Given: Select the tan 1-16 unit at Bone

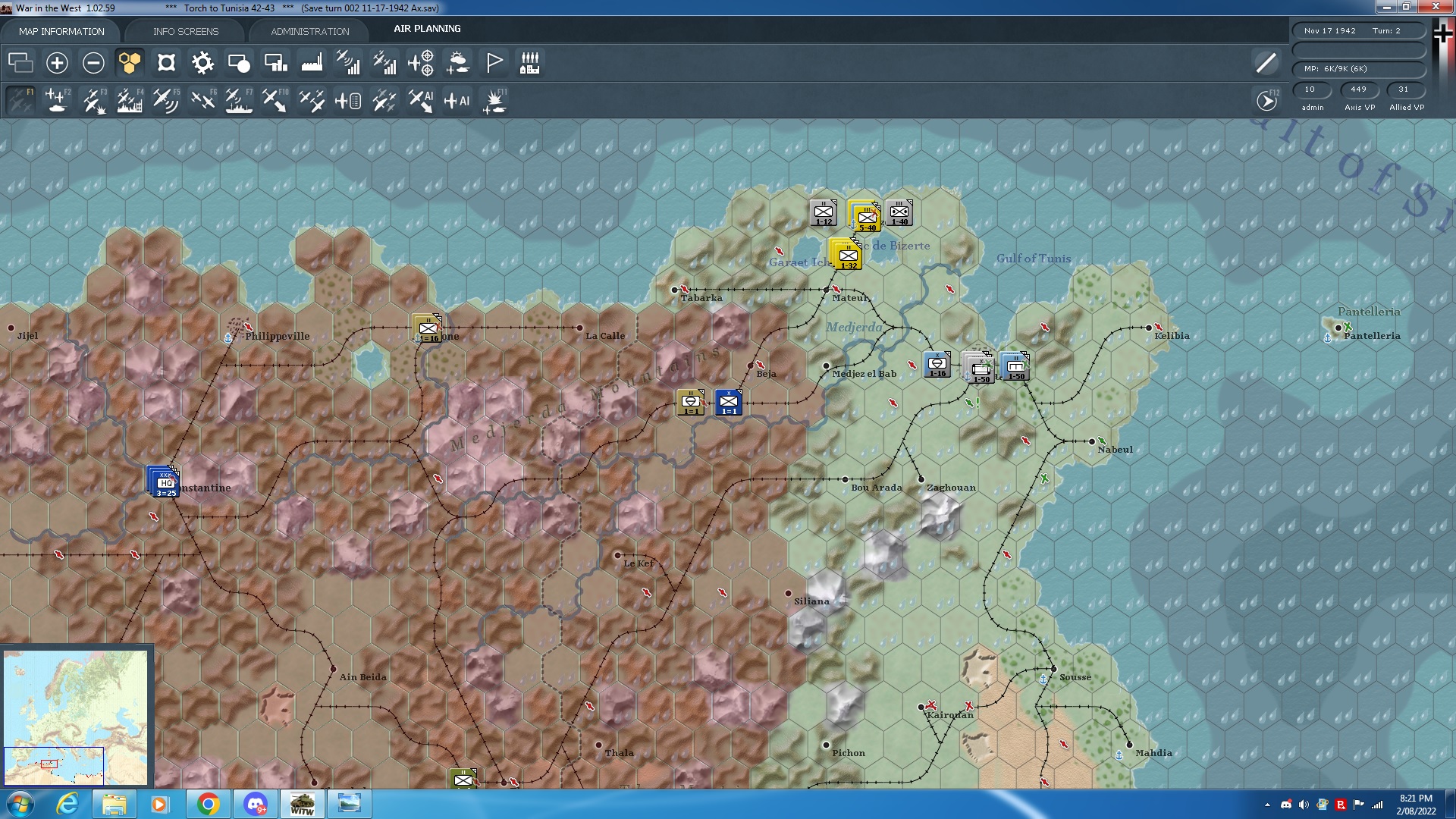Looking at the screenshot, I should pyautogui.click(x=428, y=328).
